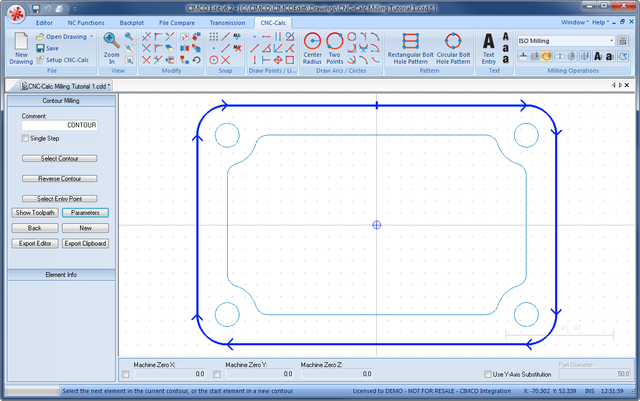Click the calculator icon next to ISO Milling
Screen dimensions: 640x401
[x=622, y=41]
